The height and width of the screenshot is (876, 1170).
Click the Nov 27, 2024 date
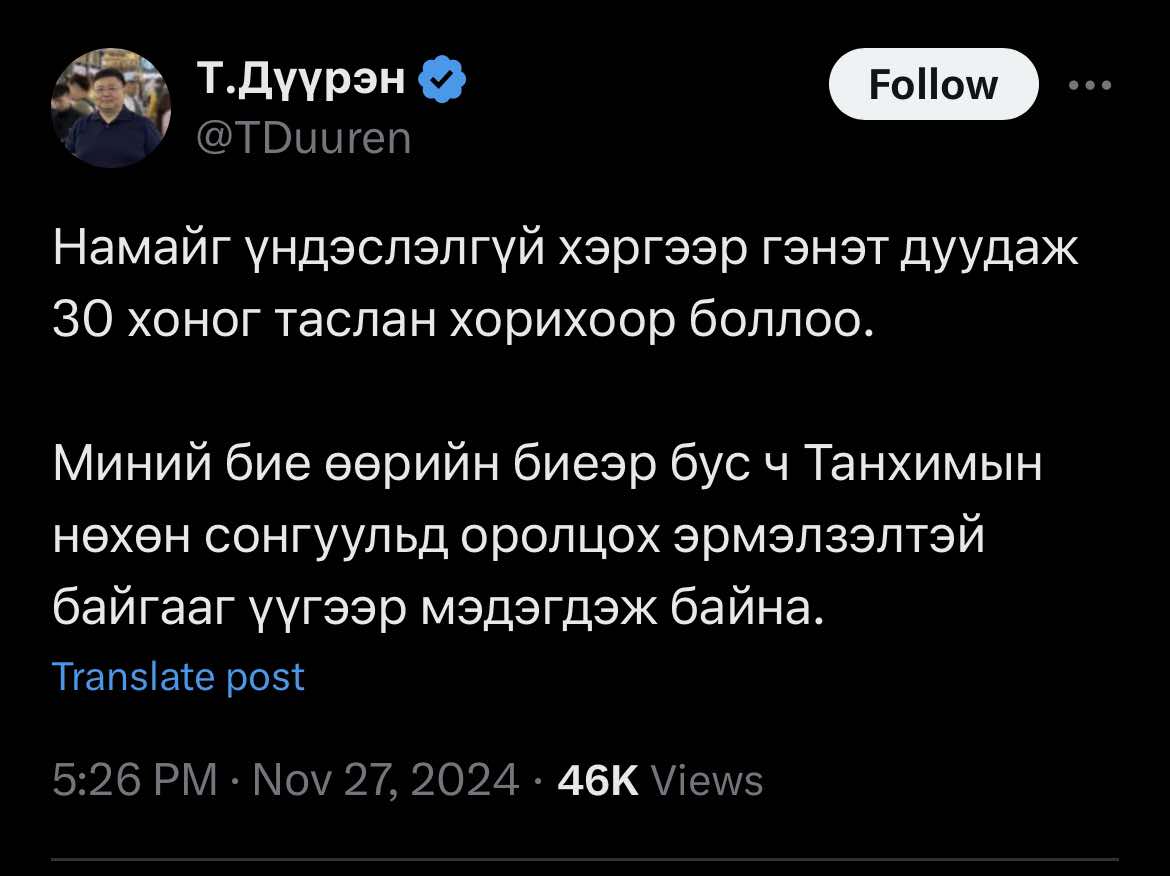tap(385, 780)
